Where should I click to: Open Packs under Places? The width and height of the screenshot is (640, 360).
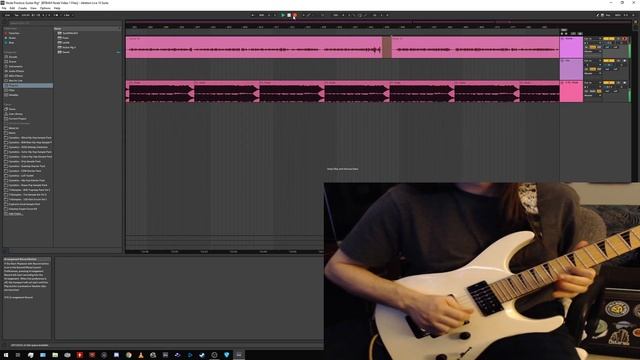click(x=12, y=109)
